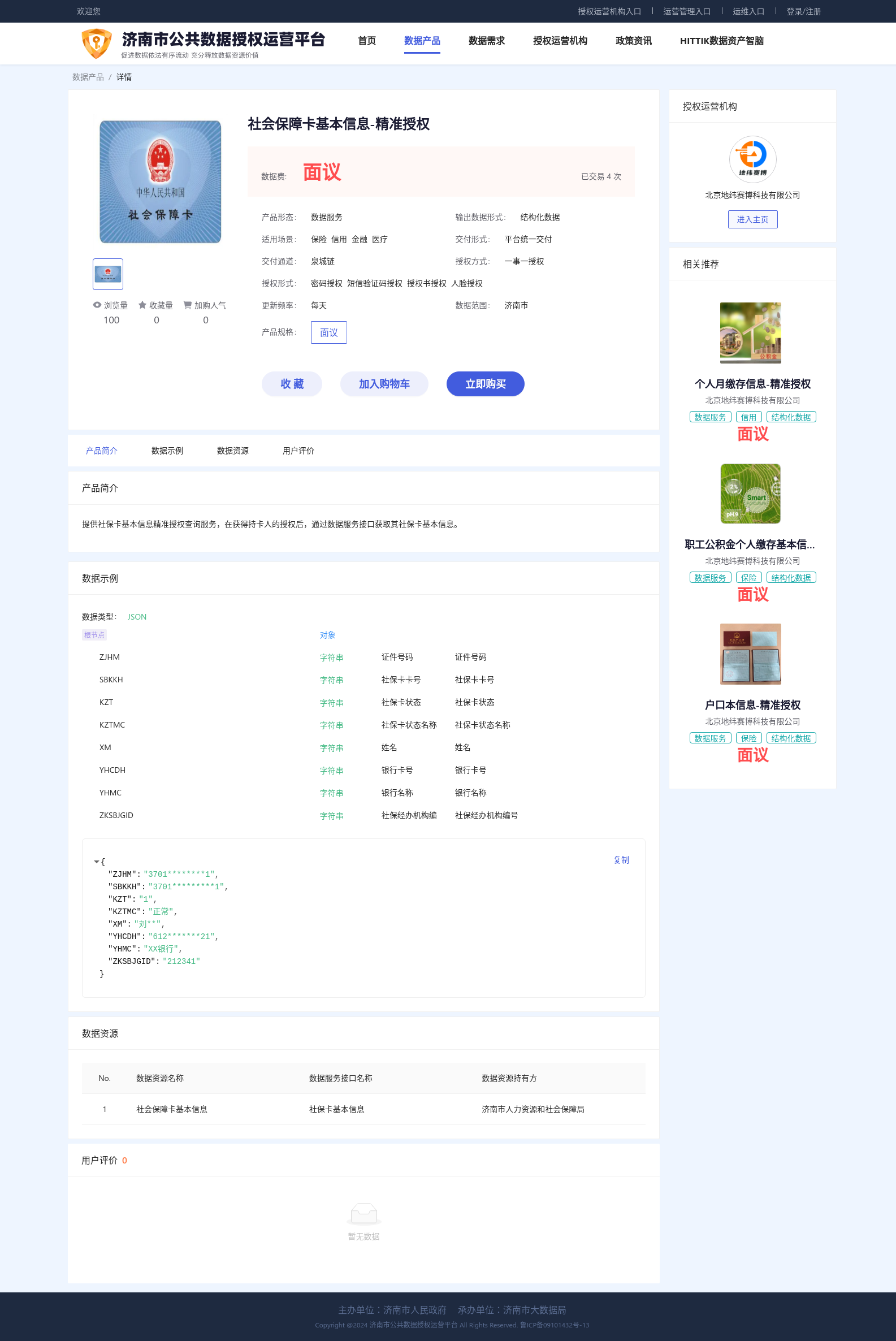Switch to the 数据示例 tab
Image resolution: width=896 pixels, height=1341 pixels.
point(167,451)
